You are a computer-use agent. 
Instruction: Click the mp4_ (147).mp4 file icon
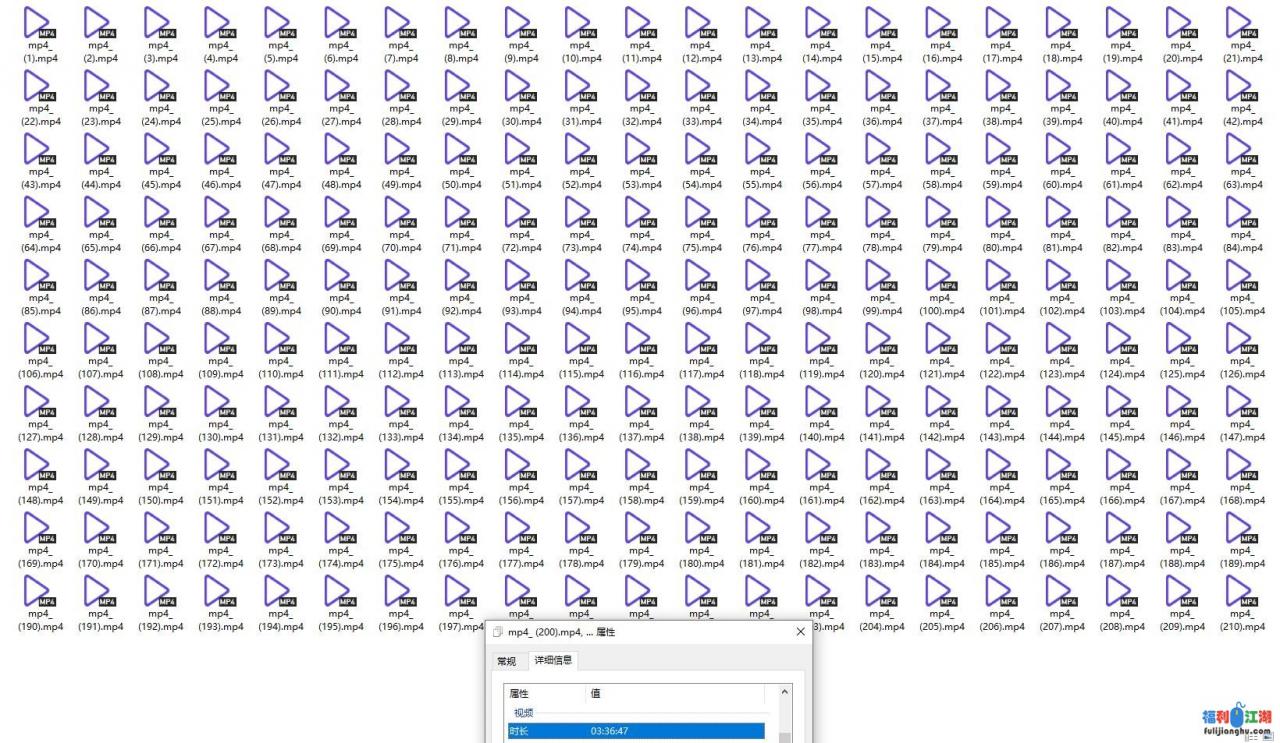pos(1241,403)
